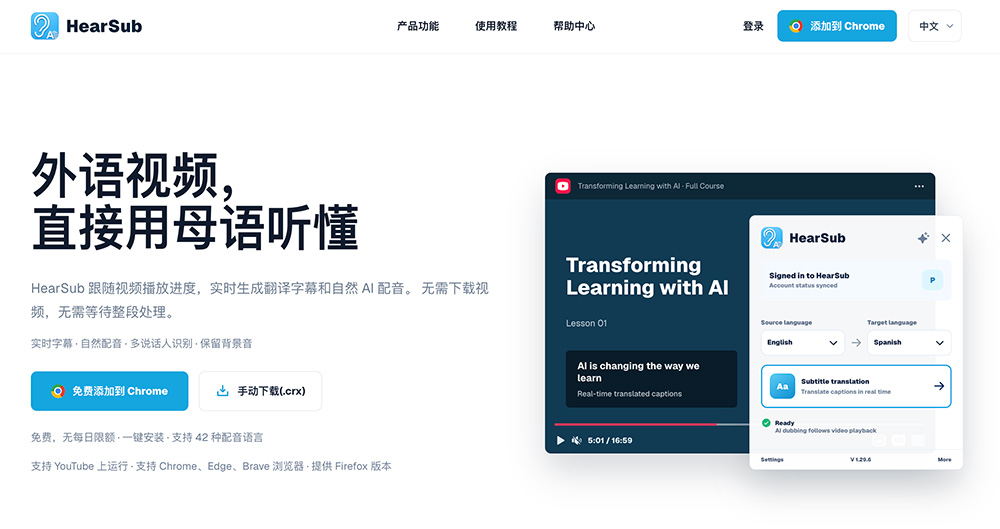Click the Aa subtitle translation icon

[783, 386]
